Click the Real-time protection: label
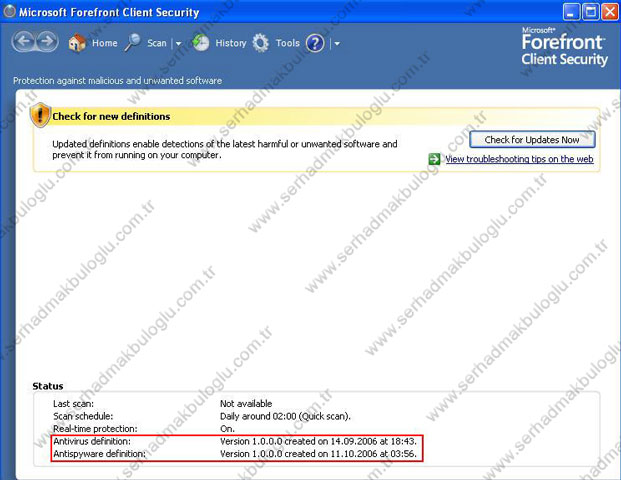The width and height of the screenshot is (621, 480). click(95, 429)
